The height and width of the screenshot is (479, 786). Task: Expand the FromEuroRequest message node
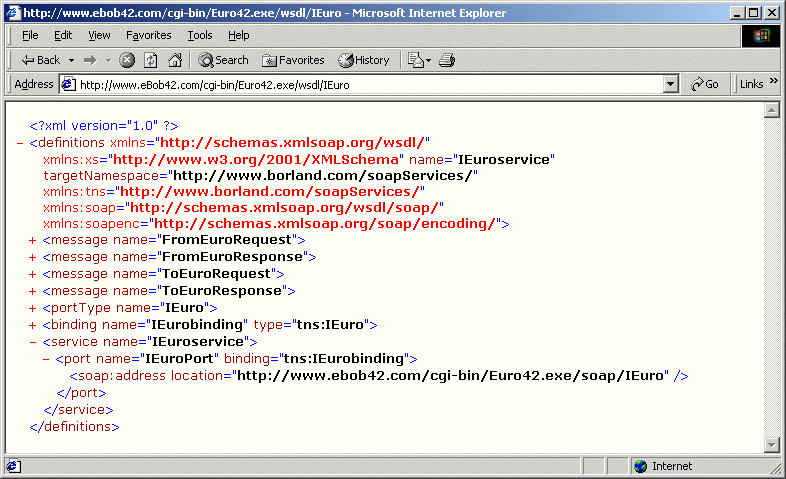(33, 241)
